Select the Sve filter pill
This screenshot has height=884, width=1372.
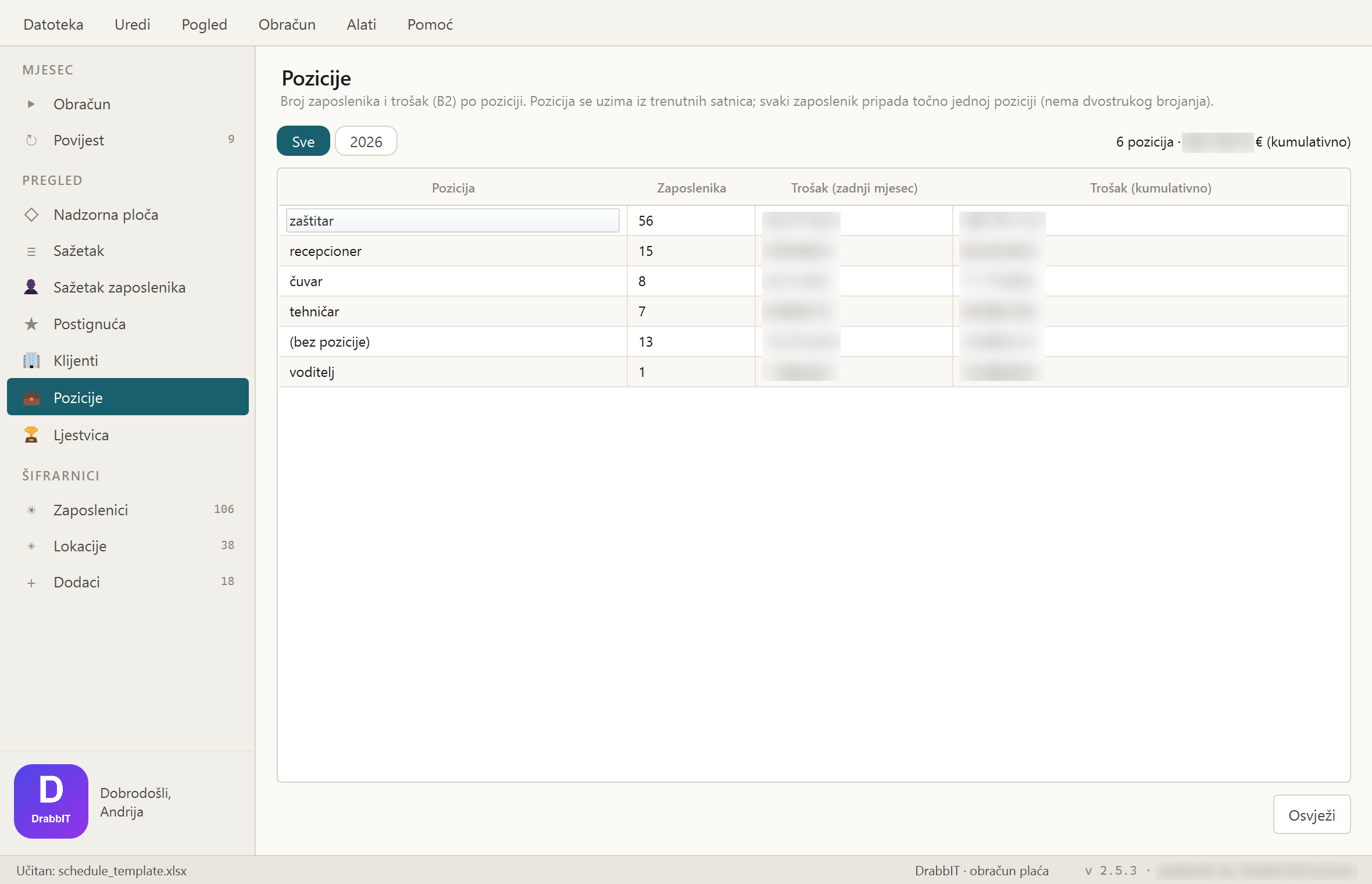tap(303, 141)
